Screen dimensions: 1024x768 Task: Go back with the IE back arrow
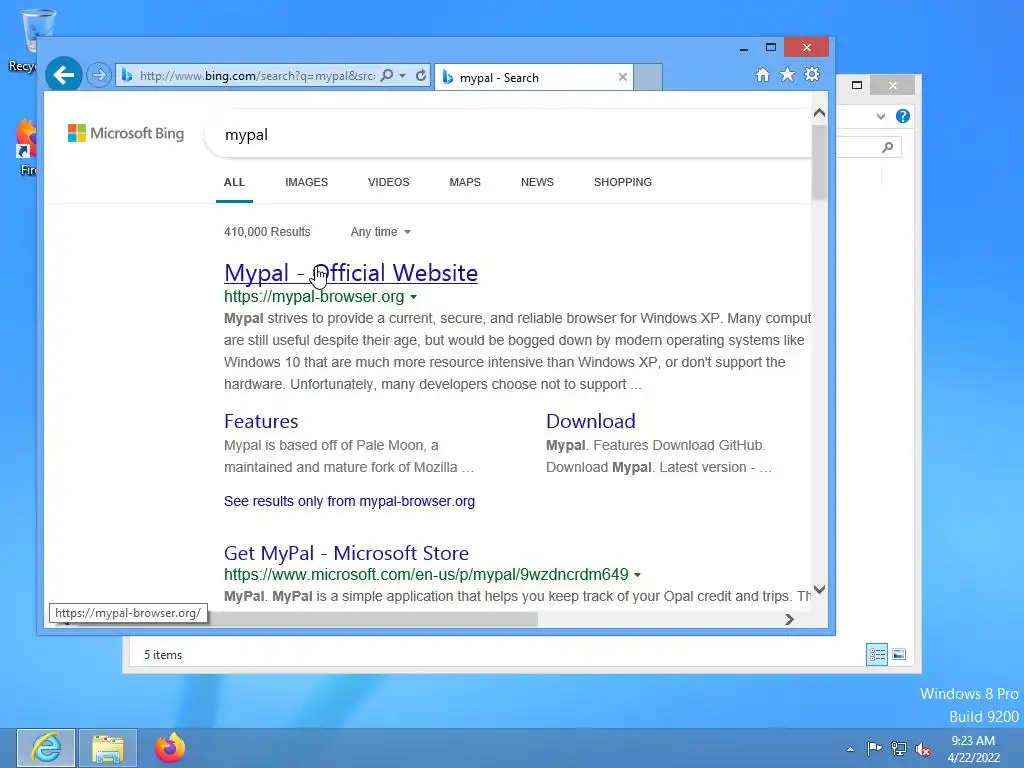(x=63, y=75)
